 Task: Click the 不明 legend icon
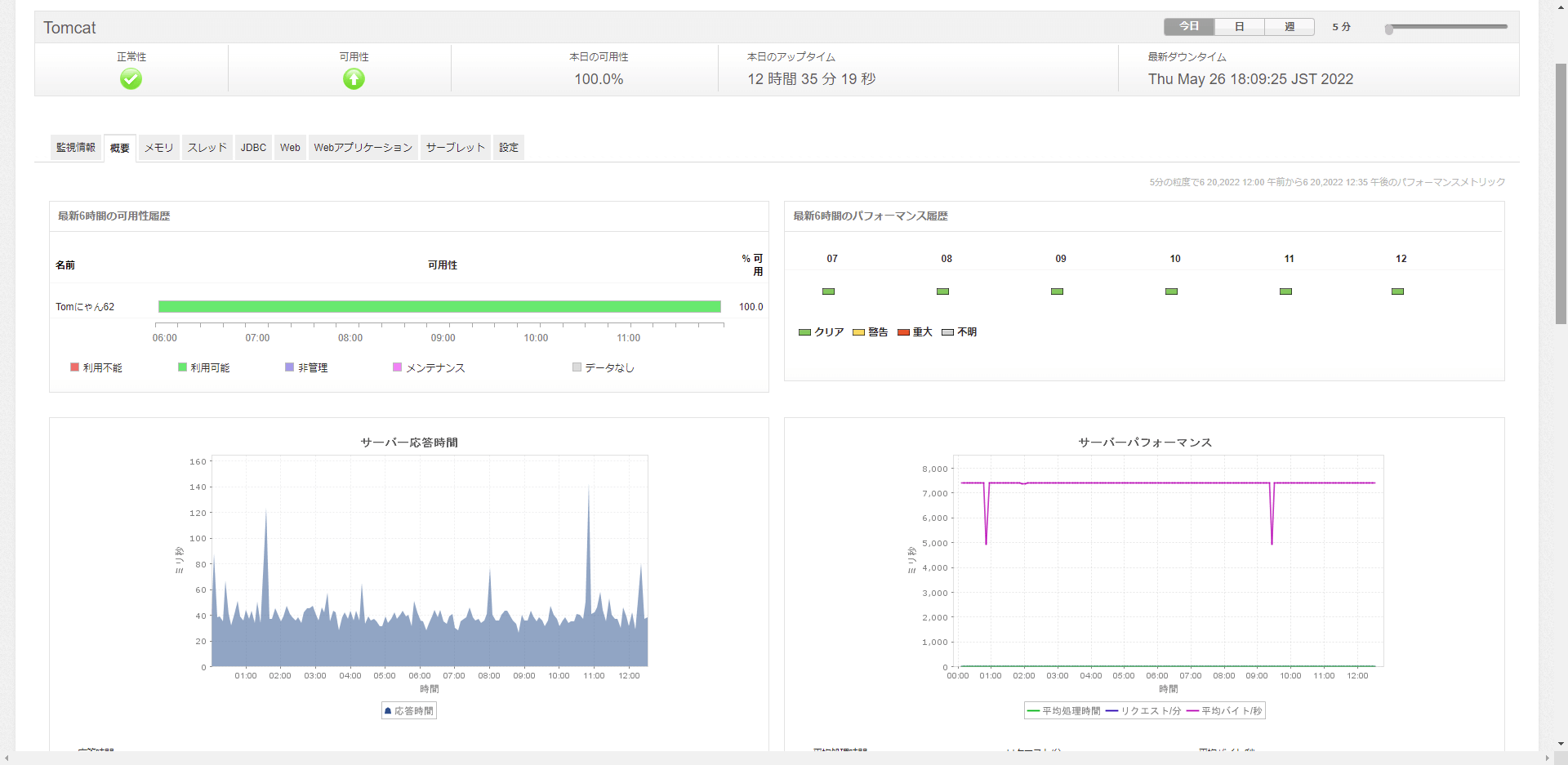point(947,332)
